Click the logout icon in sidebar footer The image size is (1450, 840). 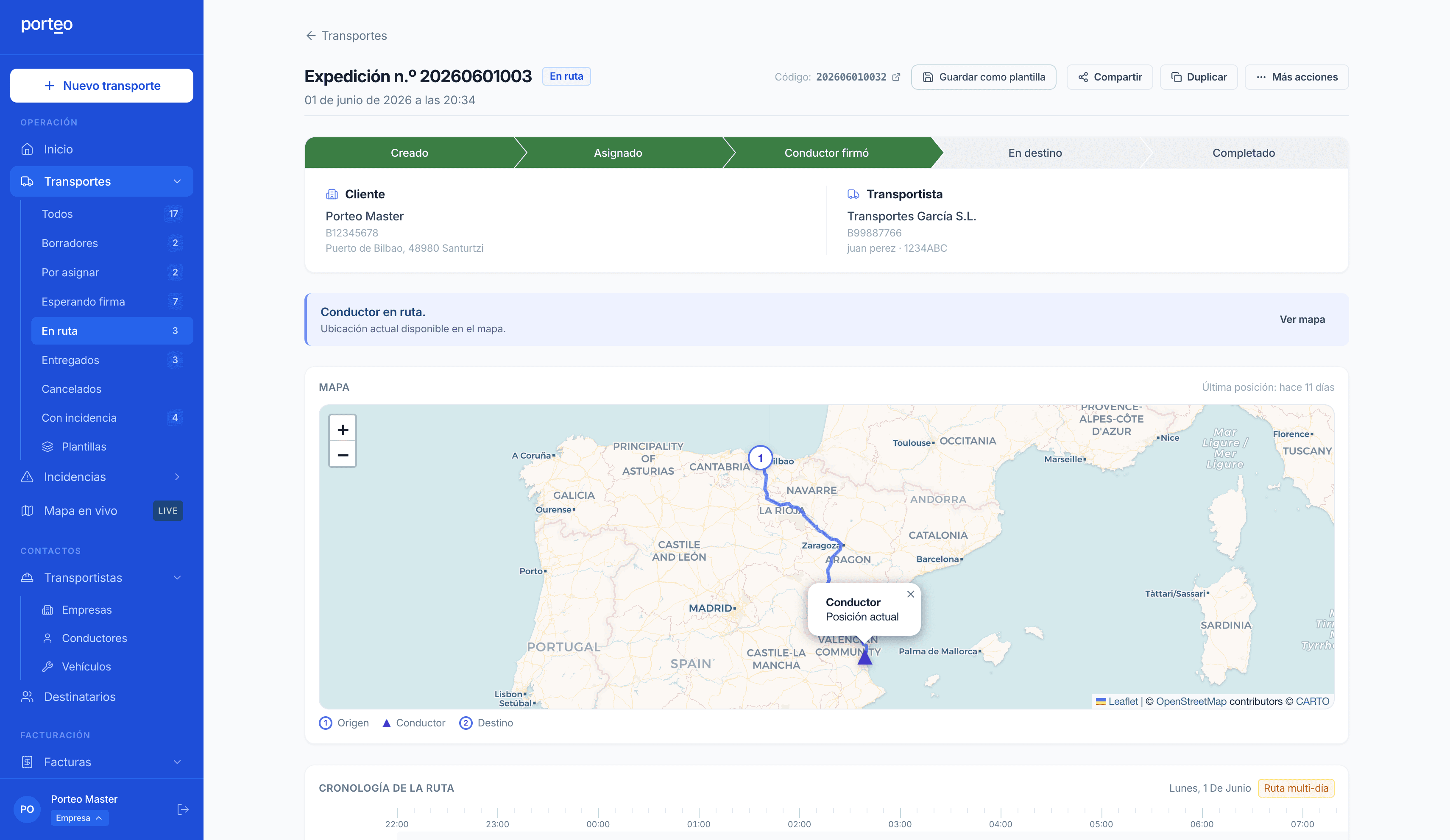pos(183,809)
